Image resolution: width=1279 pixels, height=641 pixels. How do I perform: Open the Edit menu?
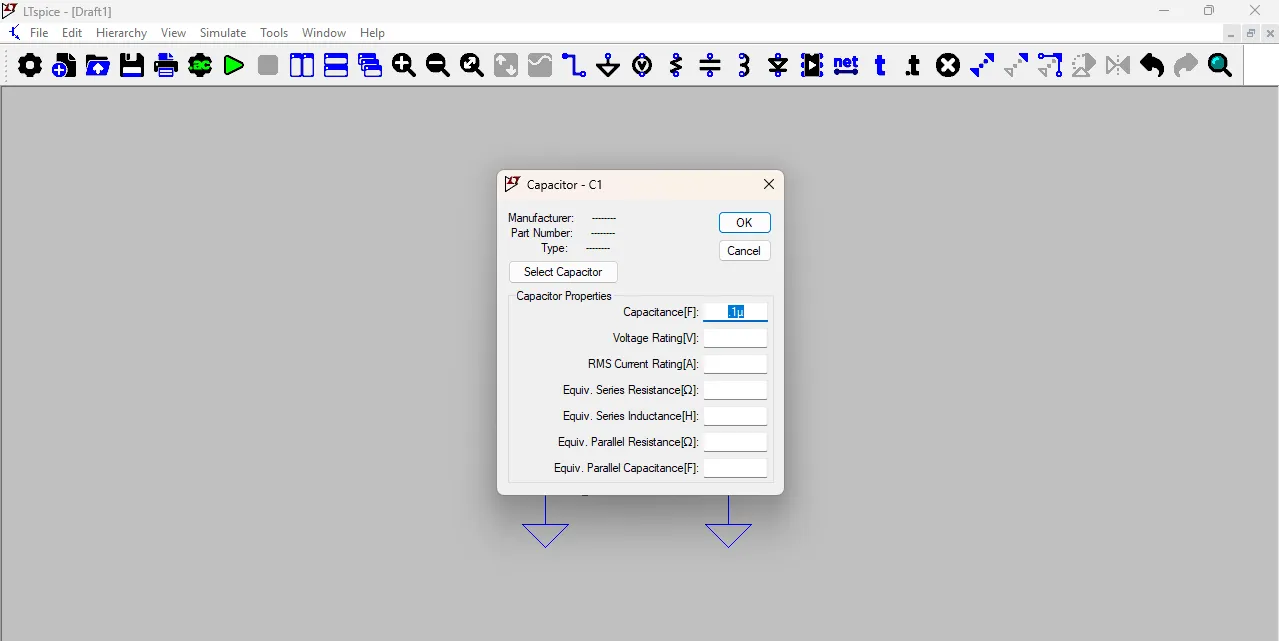coord(72,33)
